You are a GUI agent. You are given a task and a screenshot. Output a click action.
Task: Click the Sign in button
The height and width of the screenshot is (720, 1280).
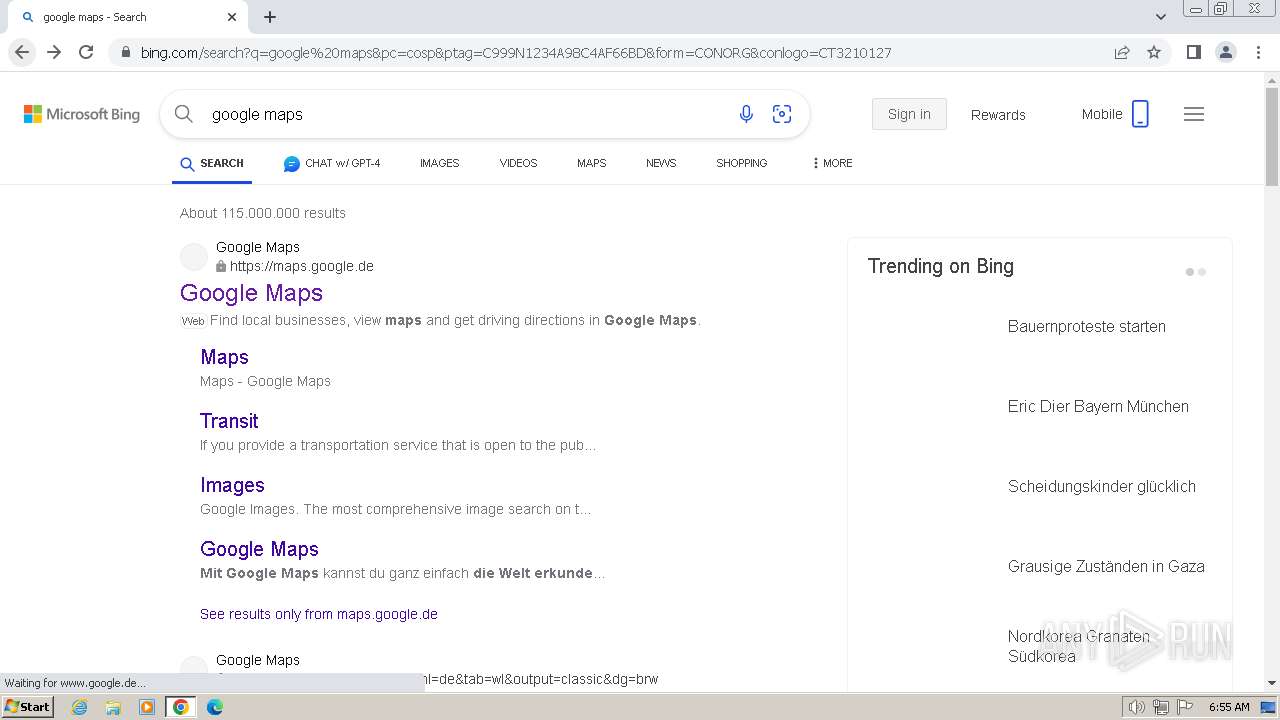(x=909, y=114)
